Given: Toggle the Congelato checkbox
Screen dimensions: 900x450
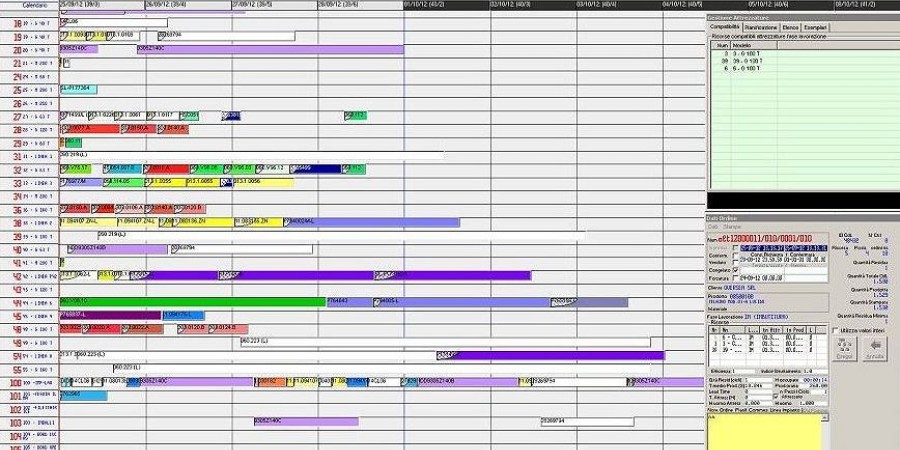Looking at the screenshot, I should [x=736, y=270].
